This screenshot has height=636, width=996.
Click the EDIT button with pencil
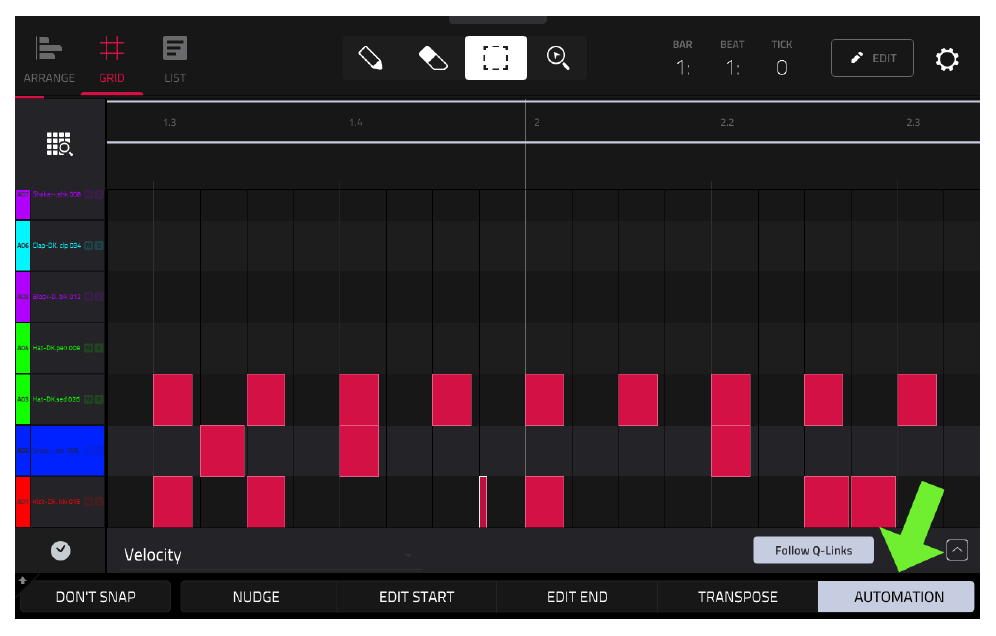pyautogui.click(x=872, y=58)
